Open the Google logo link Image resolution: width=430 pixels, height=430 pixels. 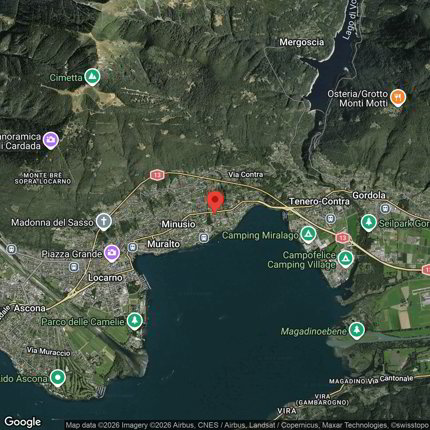pos(23,422)
